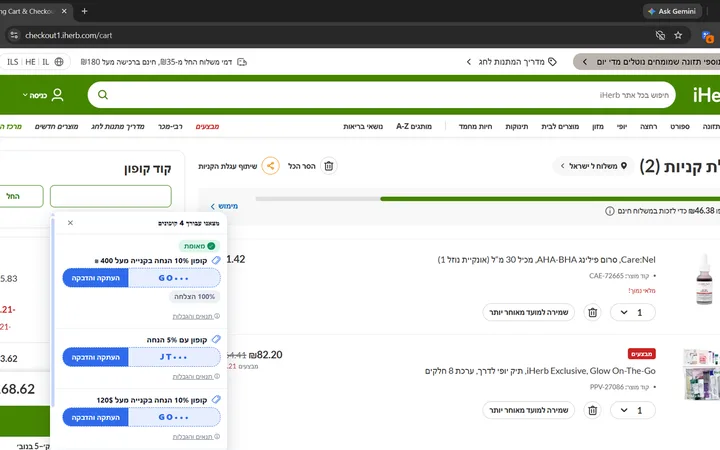This screenshot has height=450, width=720.
Task: Open the מוצרים לבית home menu
Action: [x=560, y=126]
